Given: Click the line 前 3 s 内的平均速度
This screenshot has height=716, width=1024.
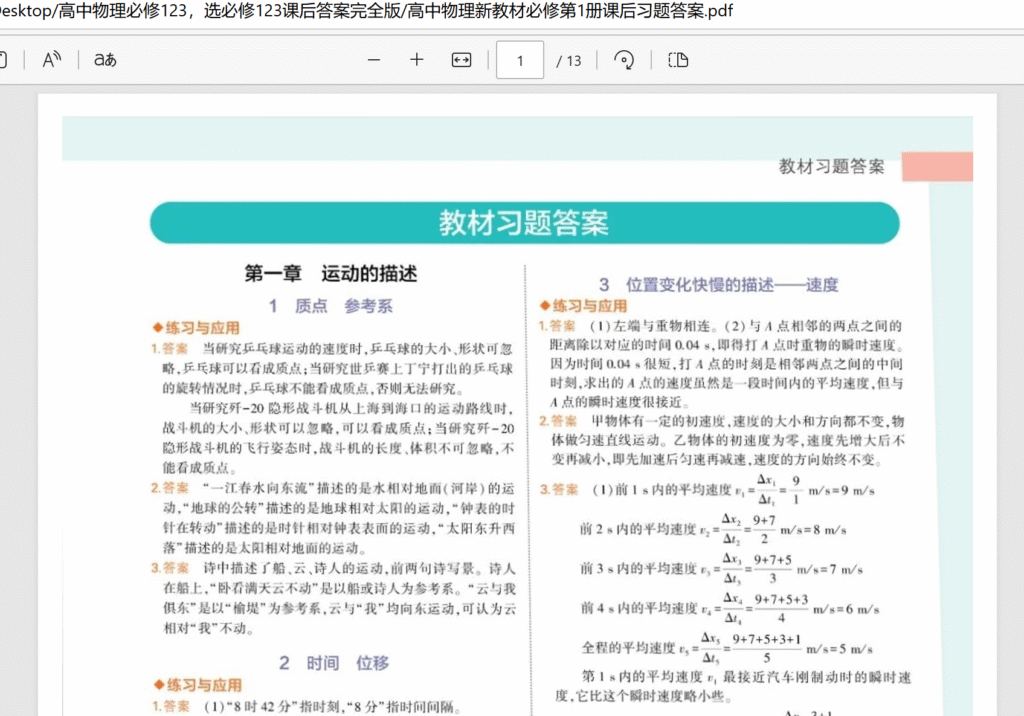Looking at the screenshot, I should [722, 568].
